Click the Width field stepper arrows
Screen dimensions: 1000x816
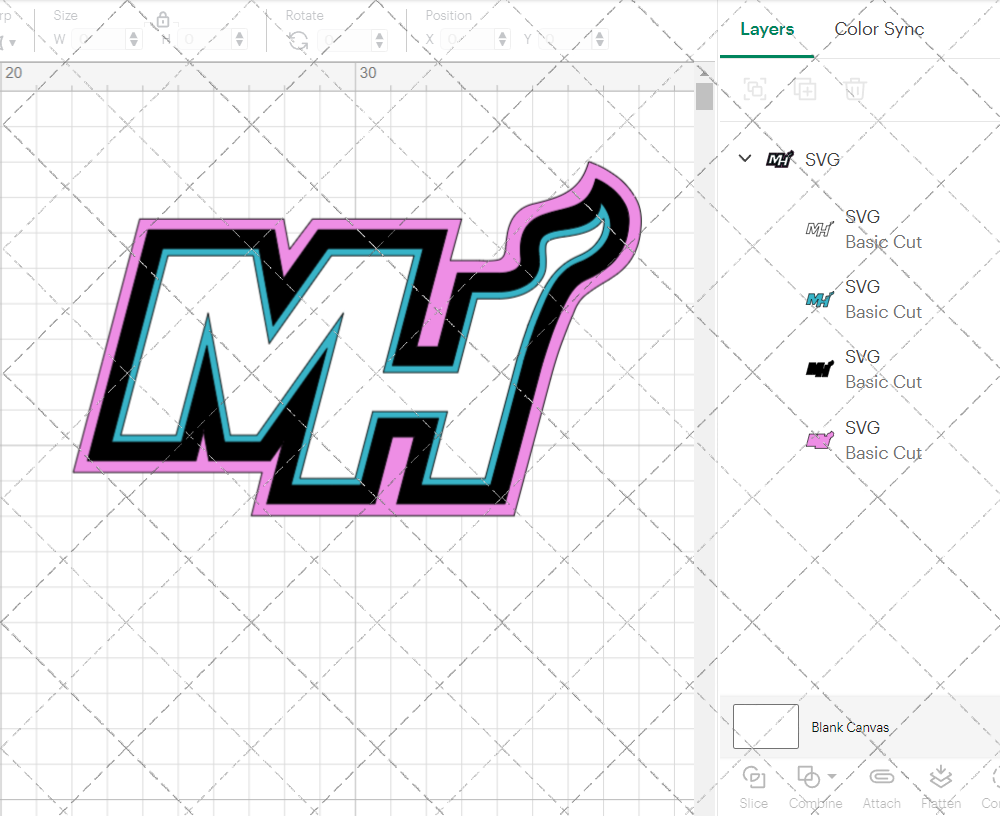pyautogui.click(x=133, y=40)
